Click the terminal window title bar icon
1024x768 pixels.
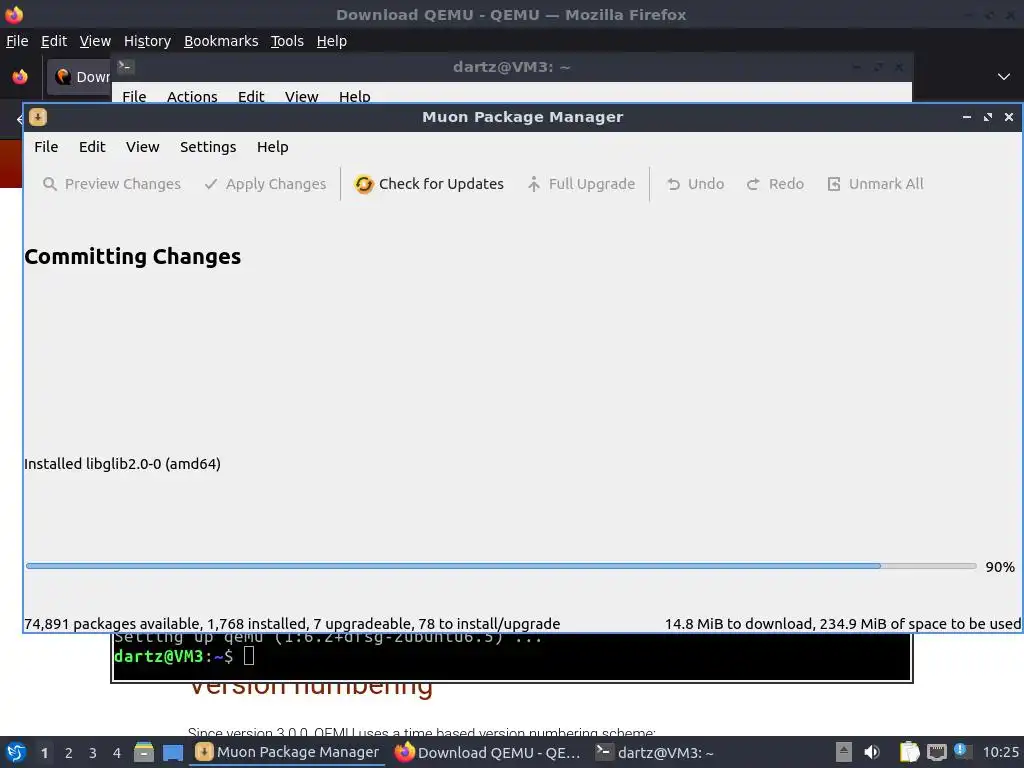pyautogui.click(x=125, y=66)
